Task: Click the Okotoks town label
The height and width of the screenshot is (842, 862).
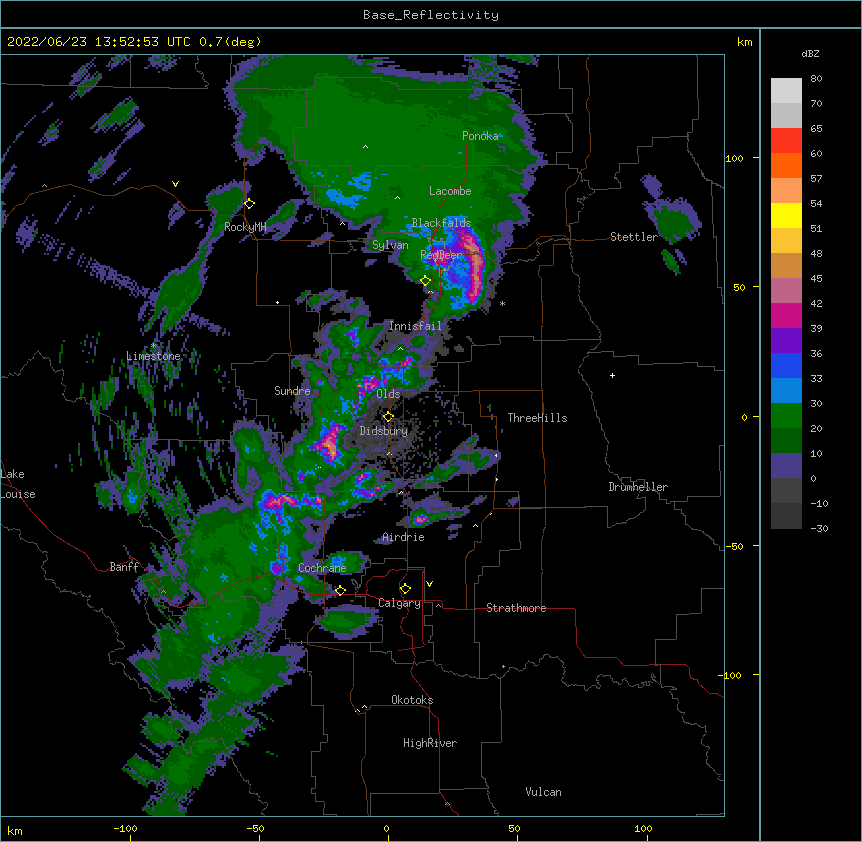Action: pos(412,700)
